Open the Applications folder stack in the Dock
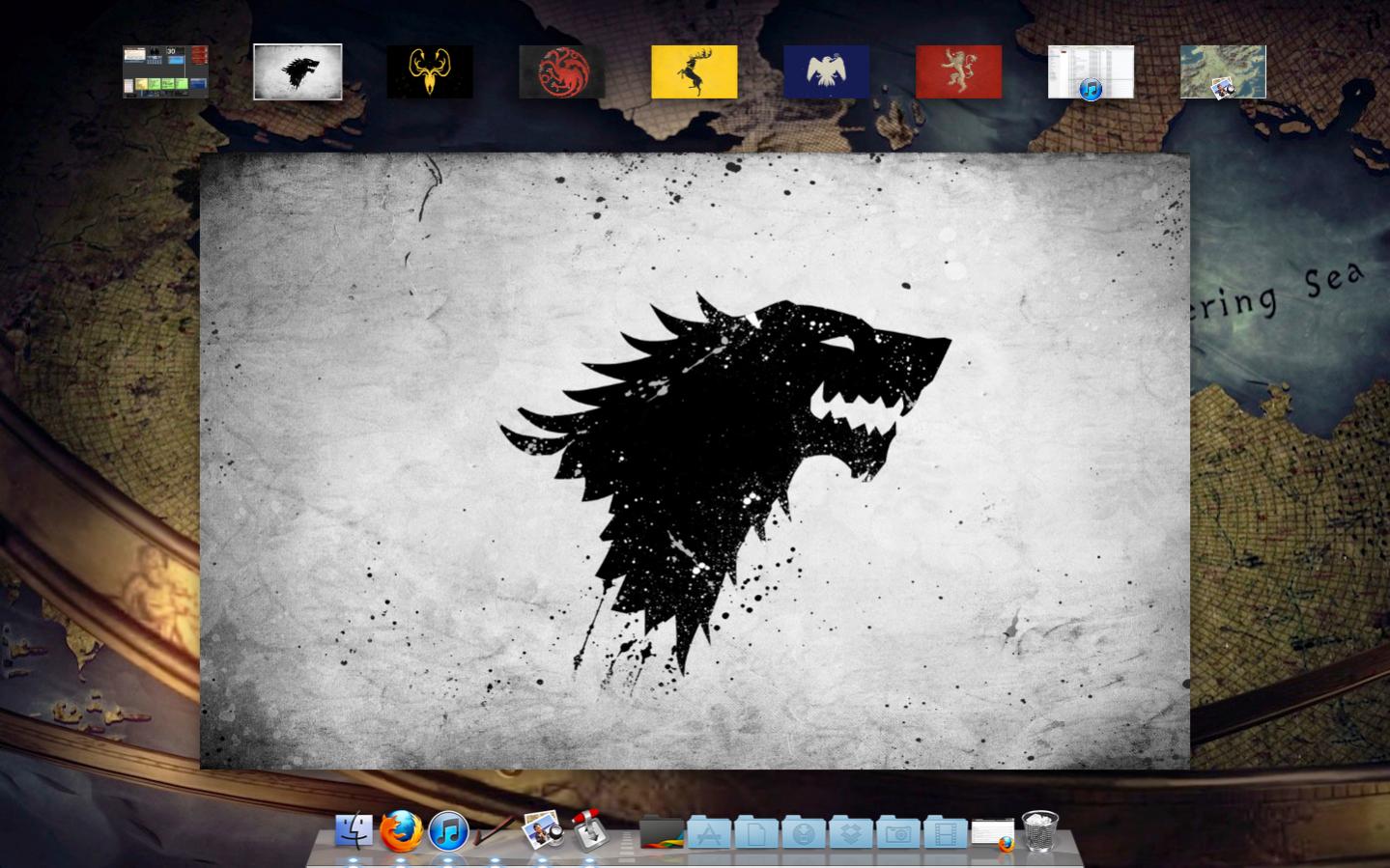This screenshot has width=1390, height=868. click(709, 832)
